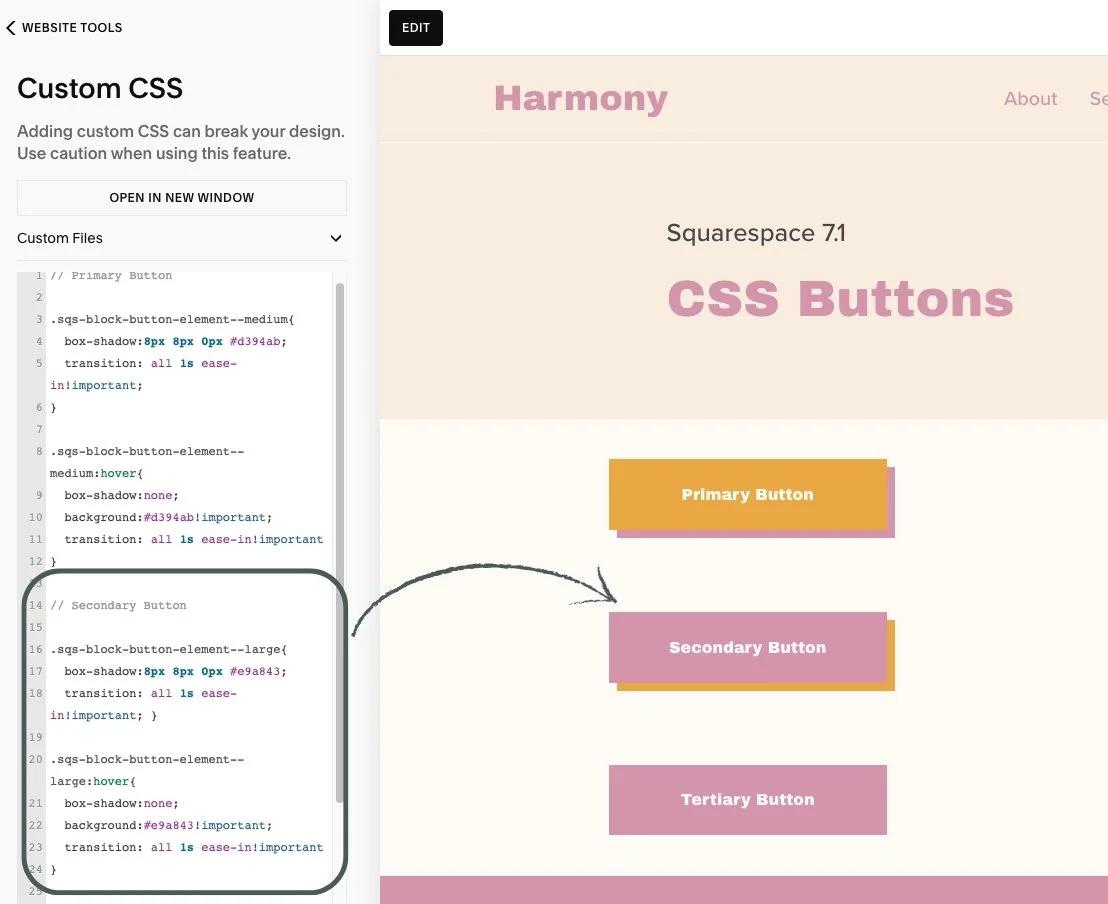
Task: Click line number 7 in the gutter
Action: click(39, 429)
